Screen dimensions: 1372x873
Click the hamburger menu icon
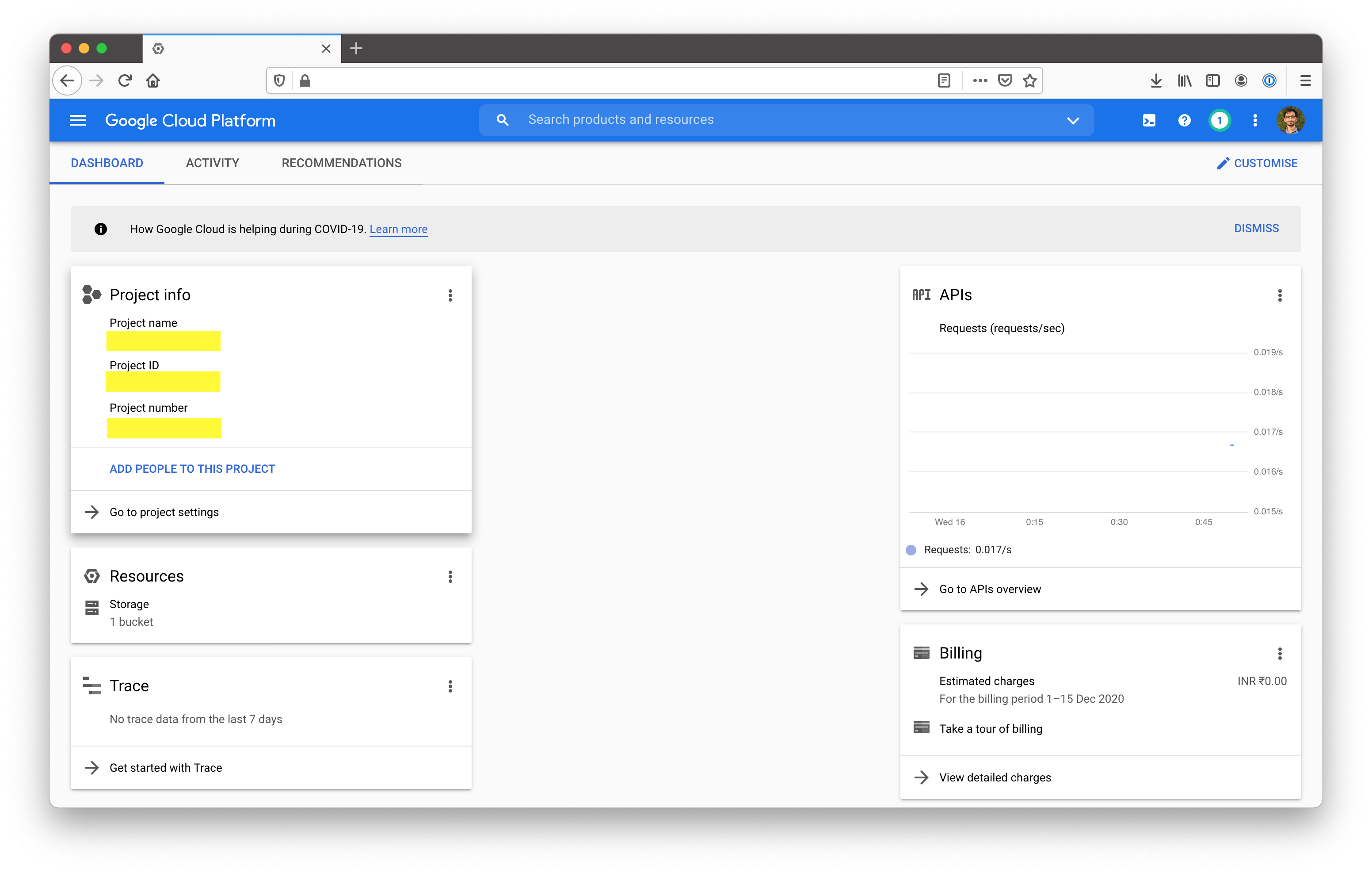78,120
